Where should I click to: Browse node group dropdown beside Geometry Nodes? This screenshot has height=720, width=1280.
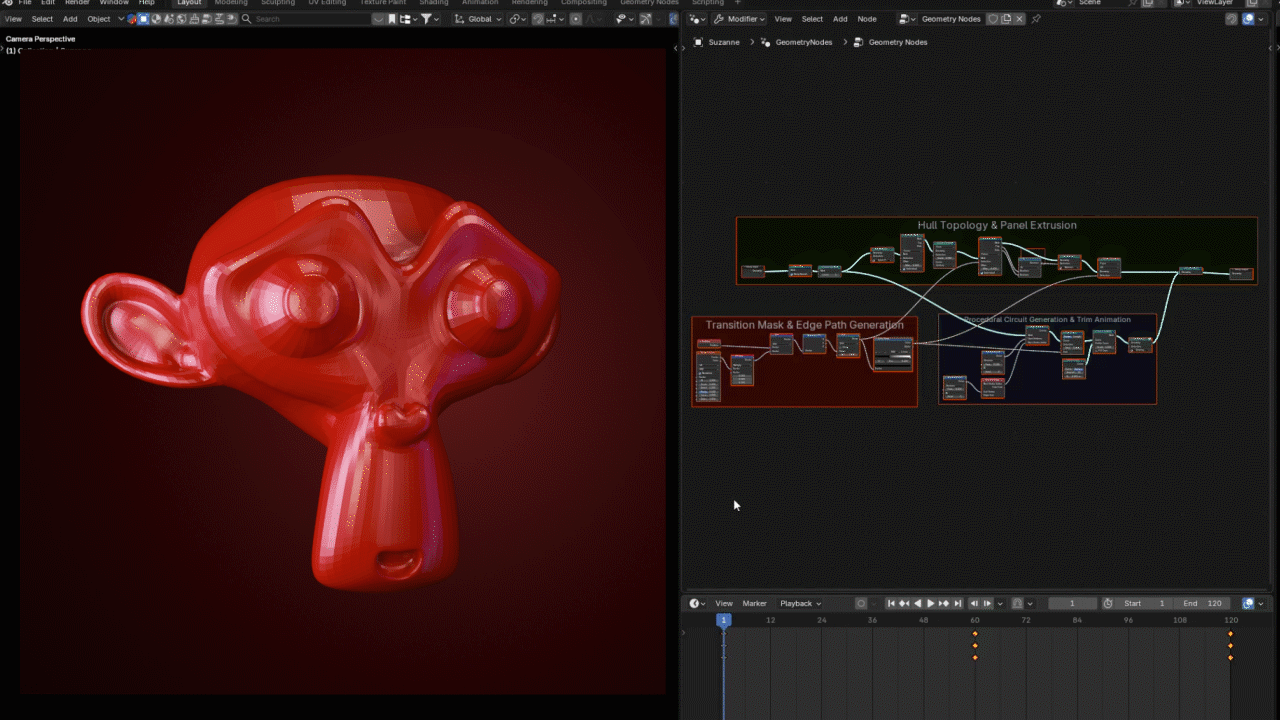(x=907, y=19)
